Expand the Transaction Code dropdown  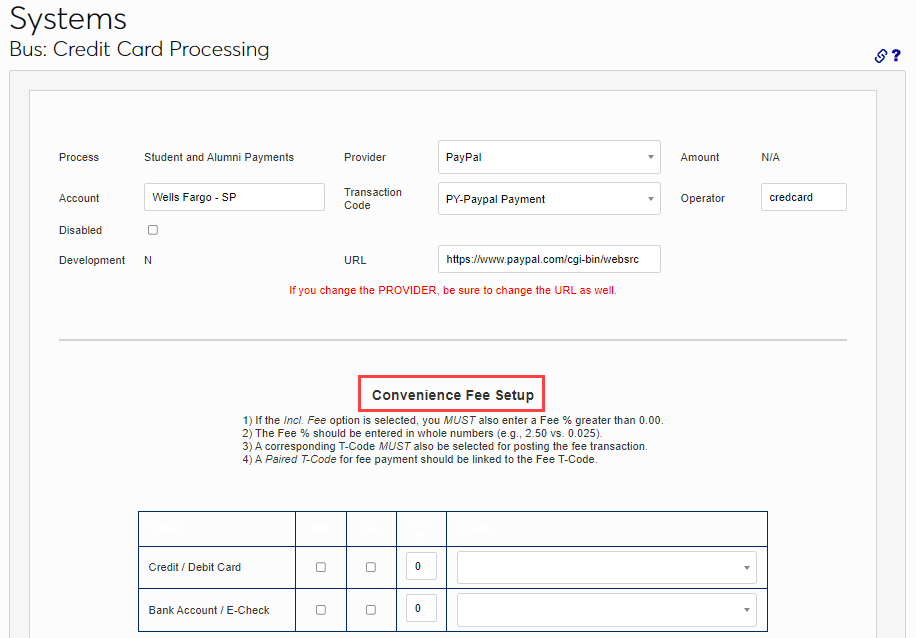pyautogui.click(x=549, y=199)
